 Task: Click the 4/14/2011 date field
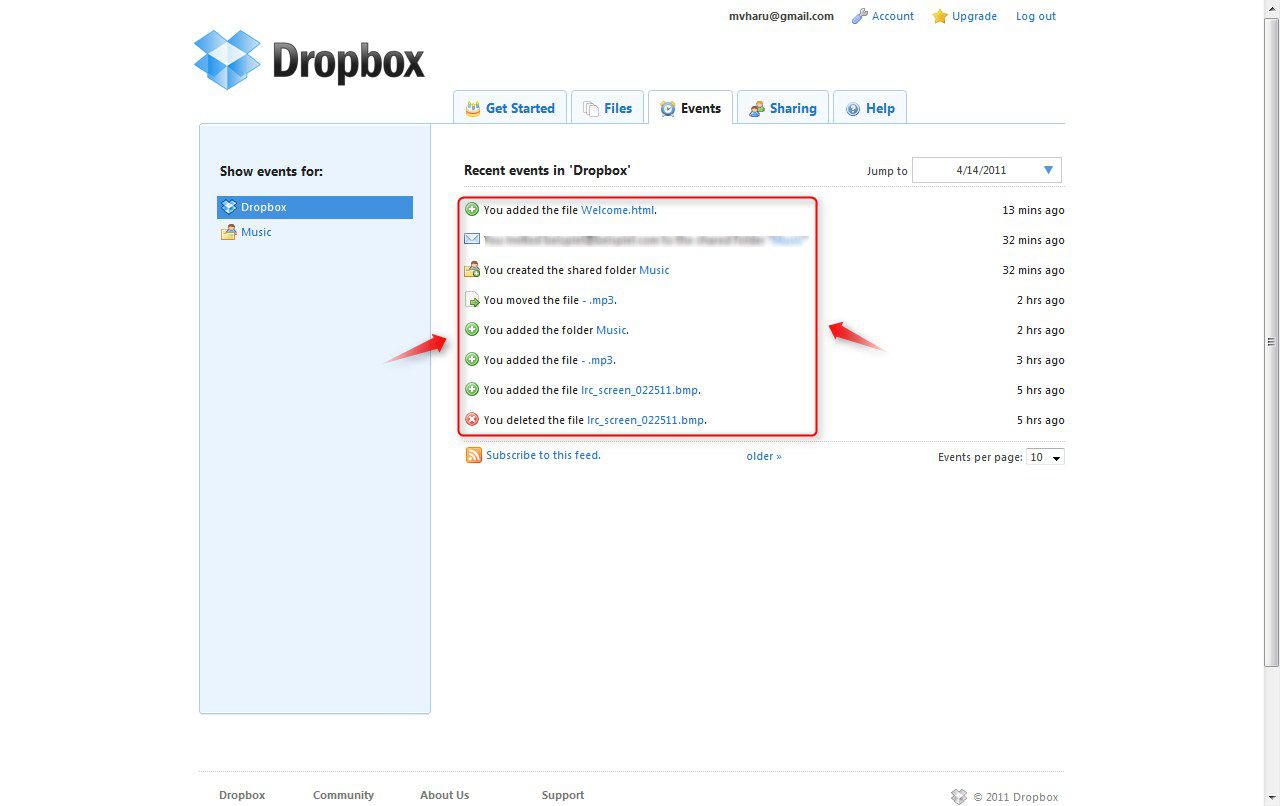[x=987, y=170]
